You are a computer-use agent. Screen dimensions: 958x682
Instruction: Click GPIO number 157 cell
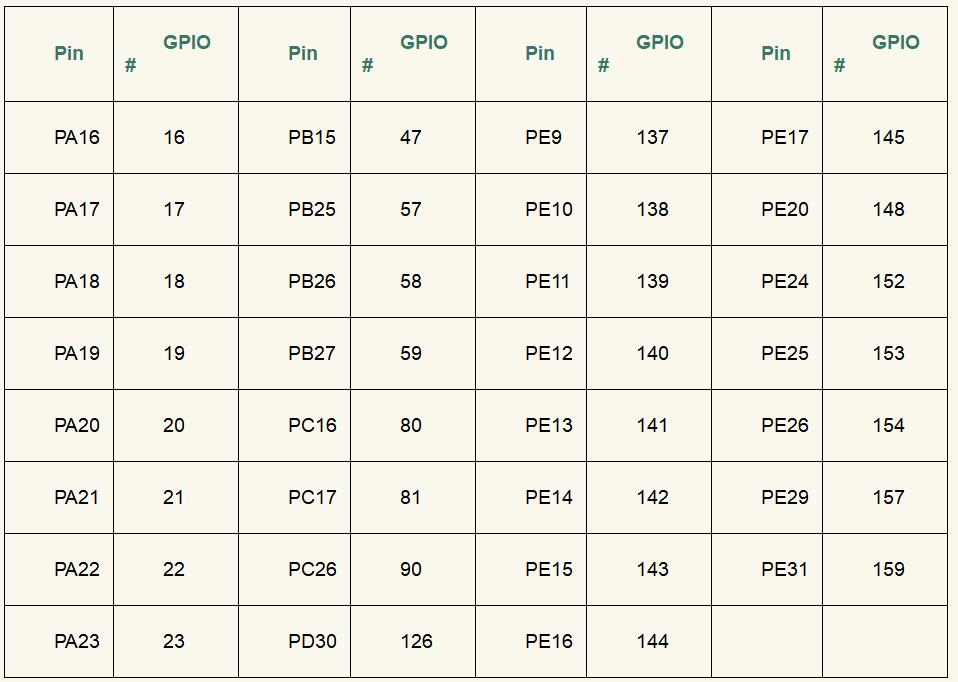(x=888, y=498)
